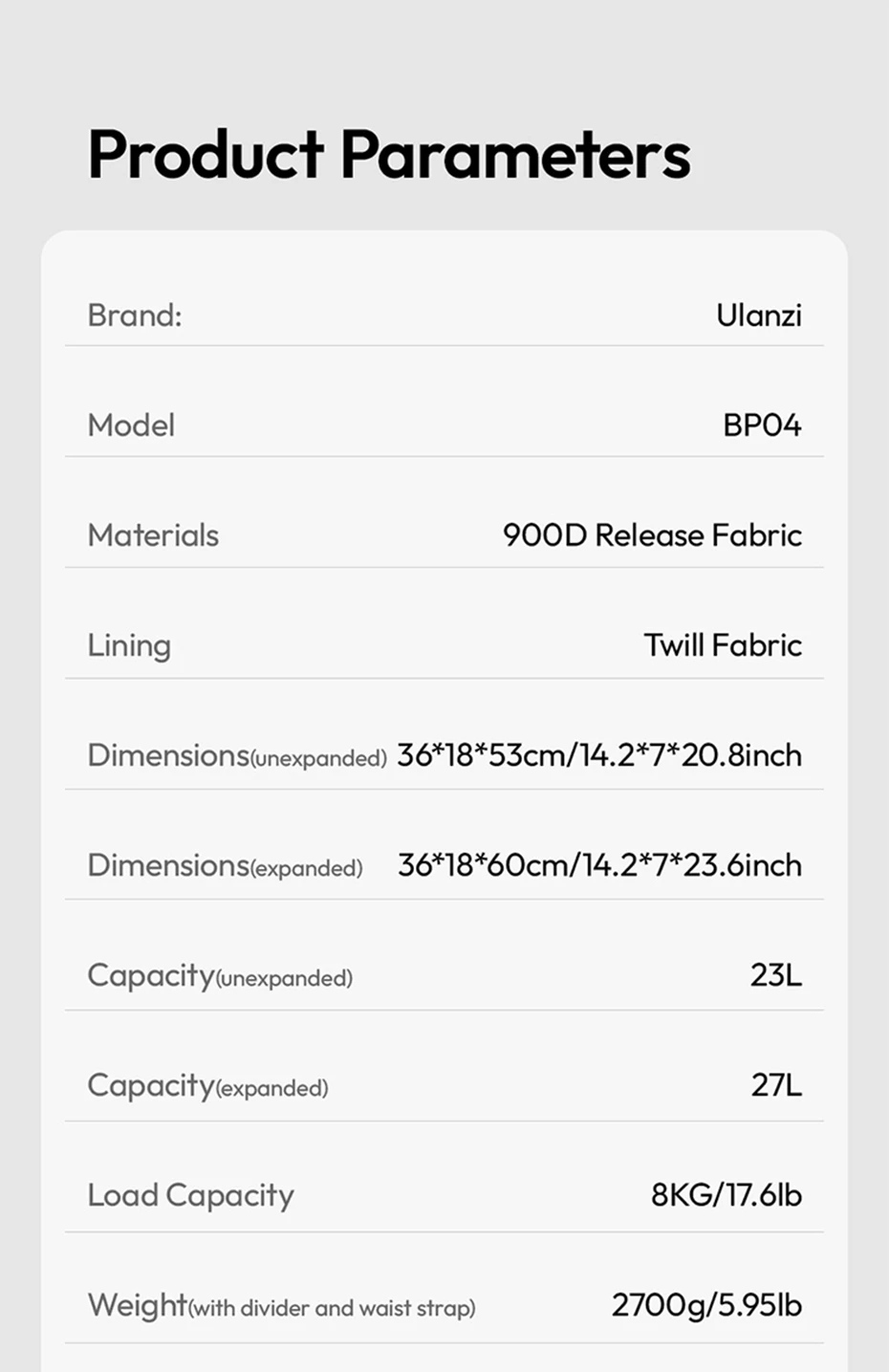
Task: Click the Model label
Action: (x=131, y=425)
